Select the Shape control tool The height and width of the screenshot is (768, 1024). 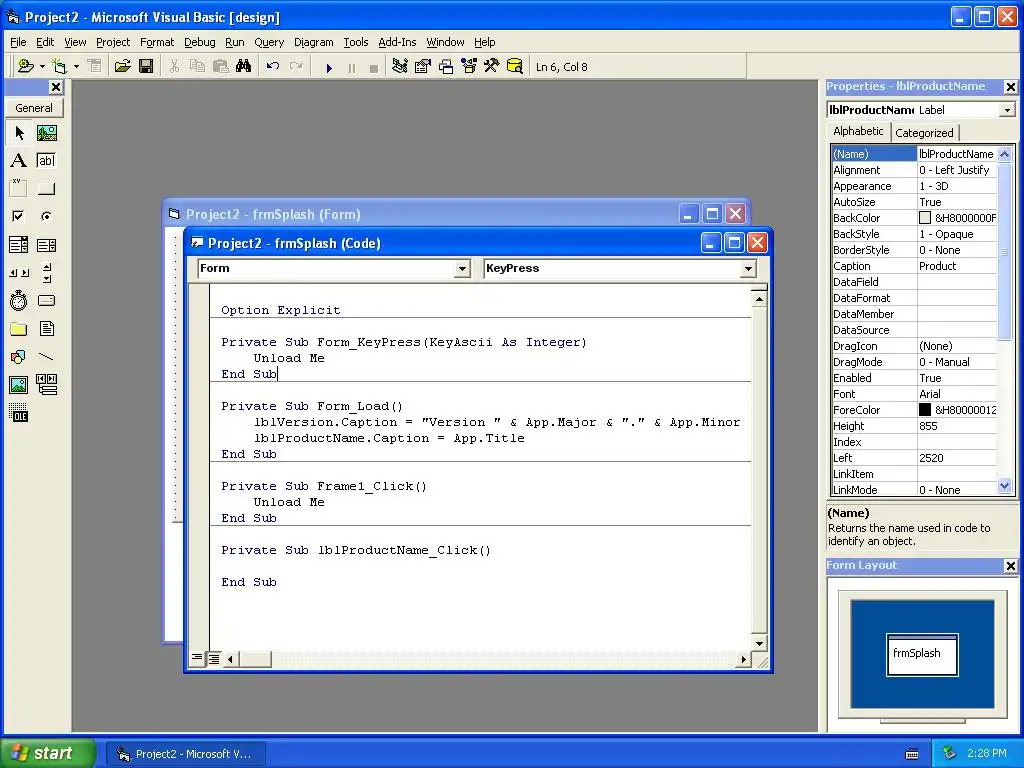19,357
